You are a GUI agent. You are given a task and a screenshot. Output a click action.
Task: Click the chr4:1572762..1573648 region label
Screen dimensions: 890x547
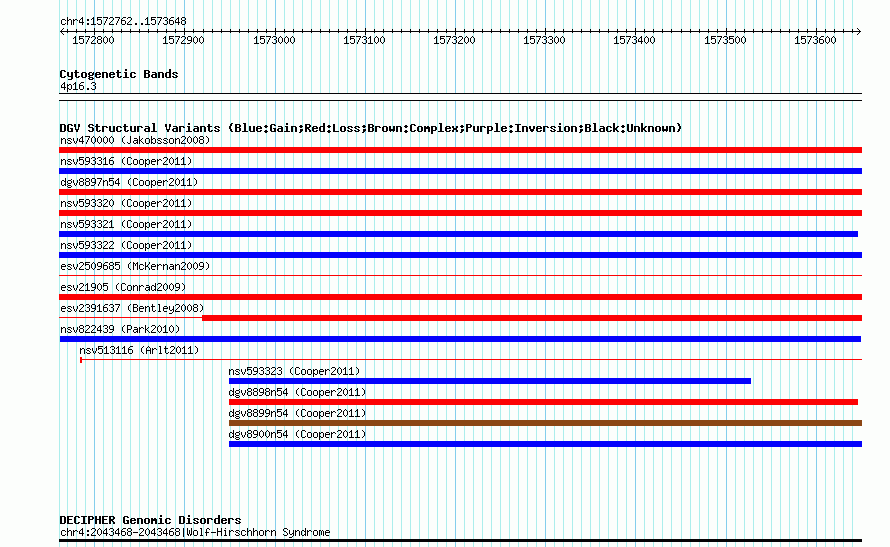123,21
